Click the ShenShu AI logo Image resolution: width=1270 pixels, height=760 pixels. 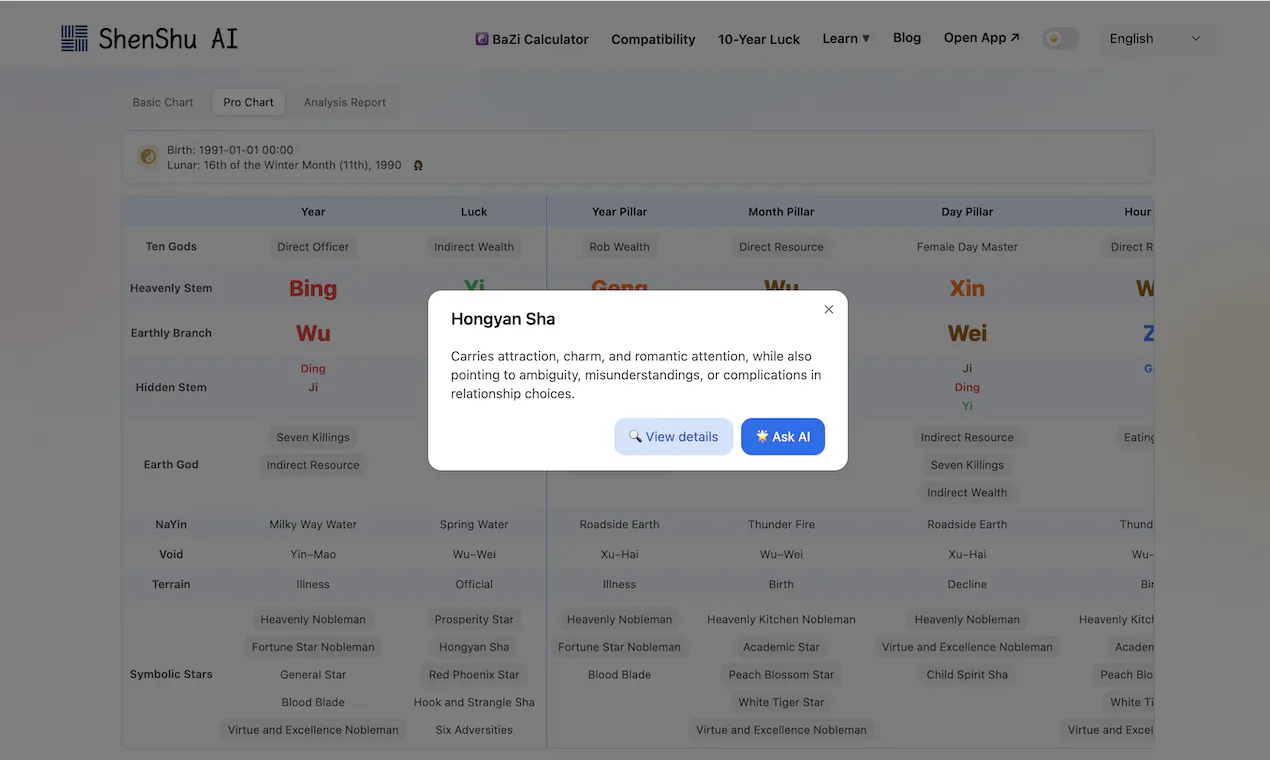[x=149, y=39]
